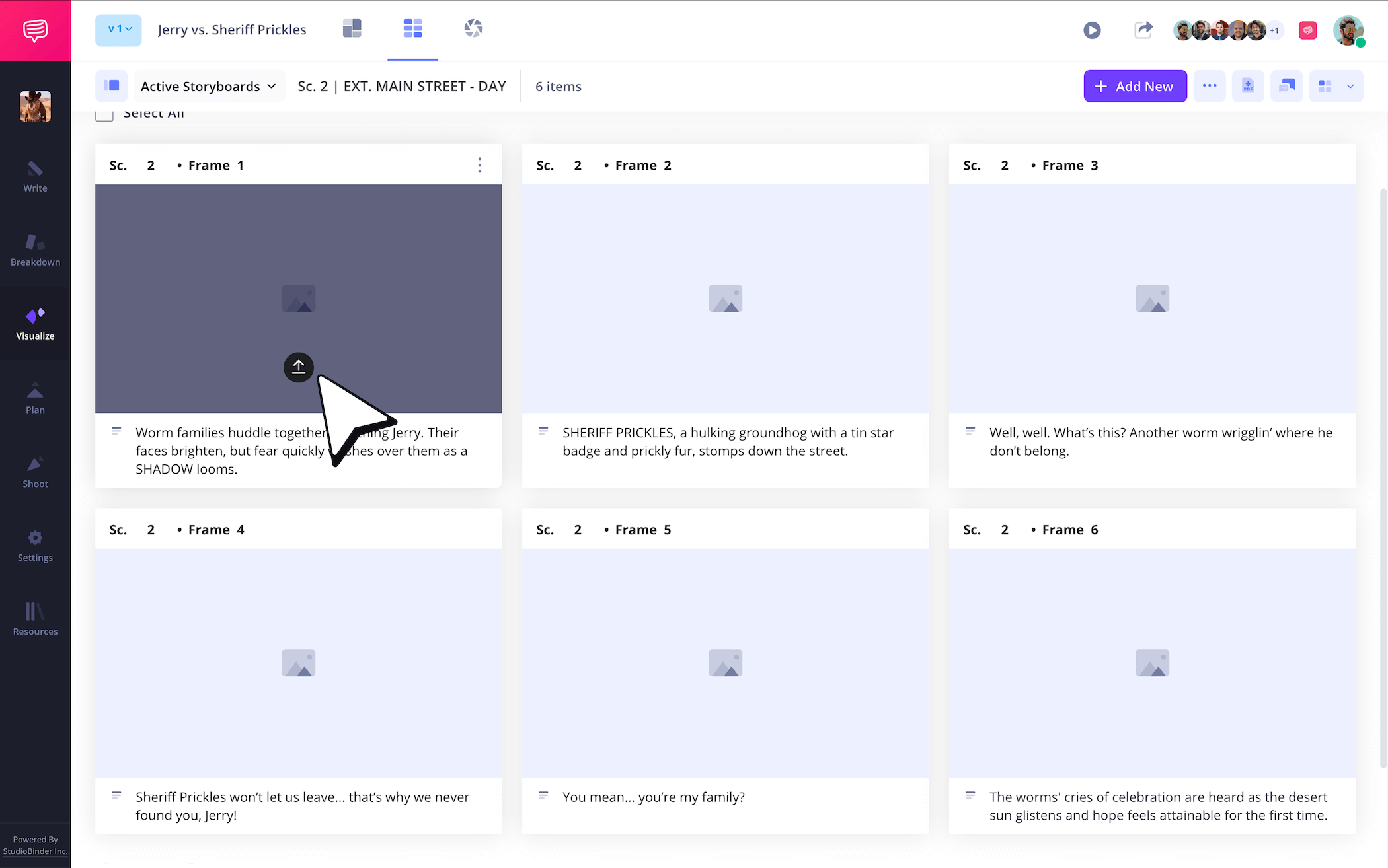Switch to the grid storyboard view tab

412,28
